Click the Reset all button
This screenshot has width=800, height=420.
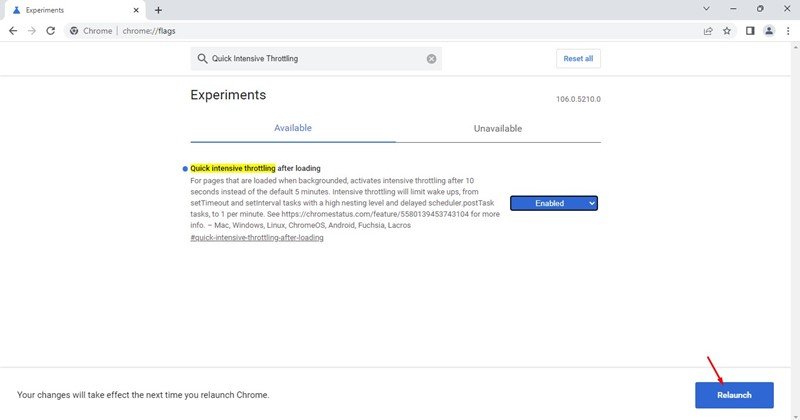pos(578,59)
